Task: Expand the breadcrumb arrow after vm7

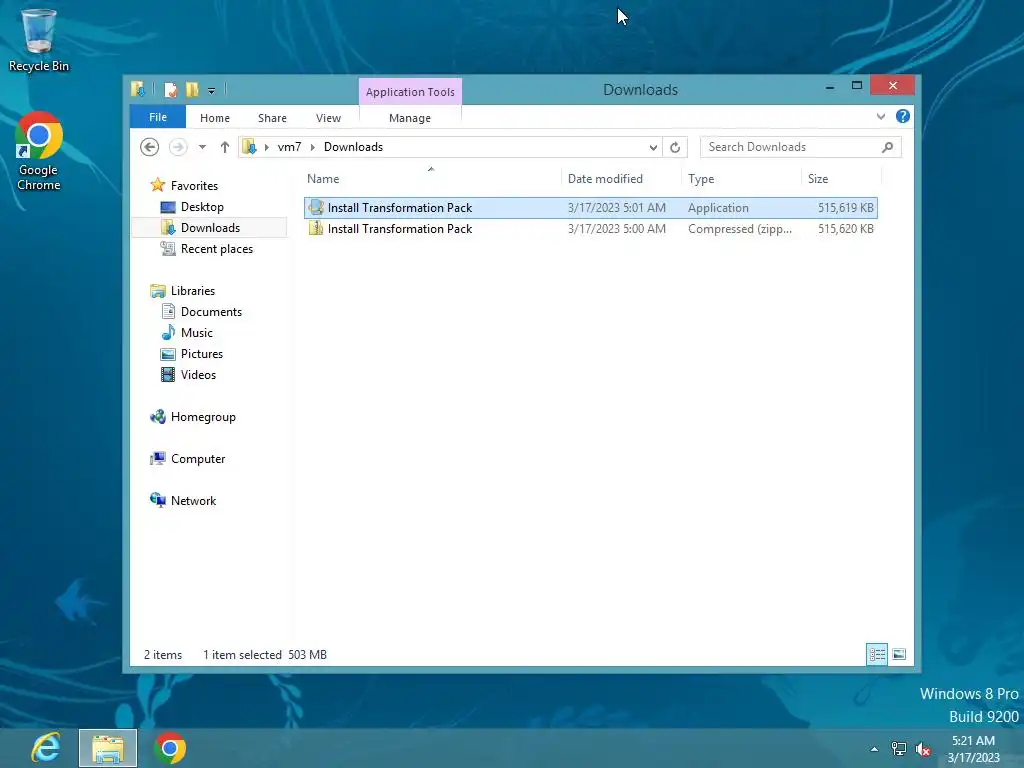Action: 313,147
